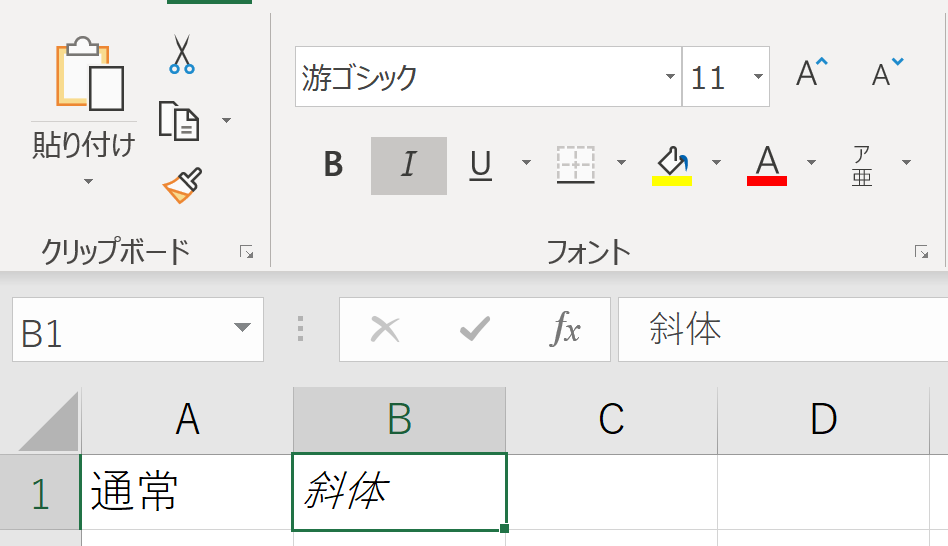The height and width of the screenshot is (546, 948).
Task: Open the fill color palette arrow
Action: tap(716, 162)
